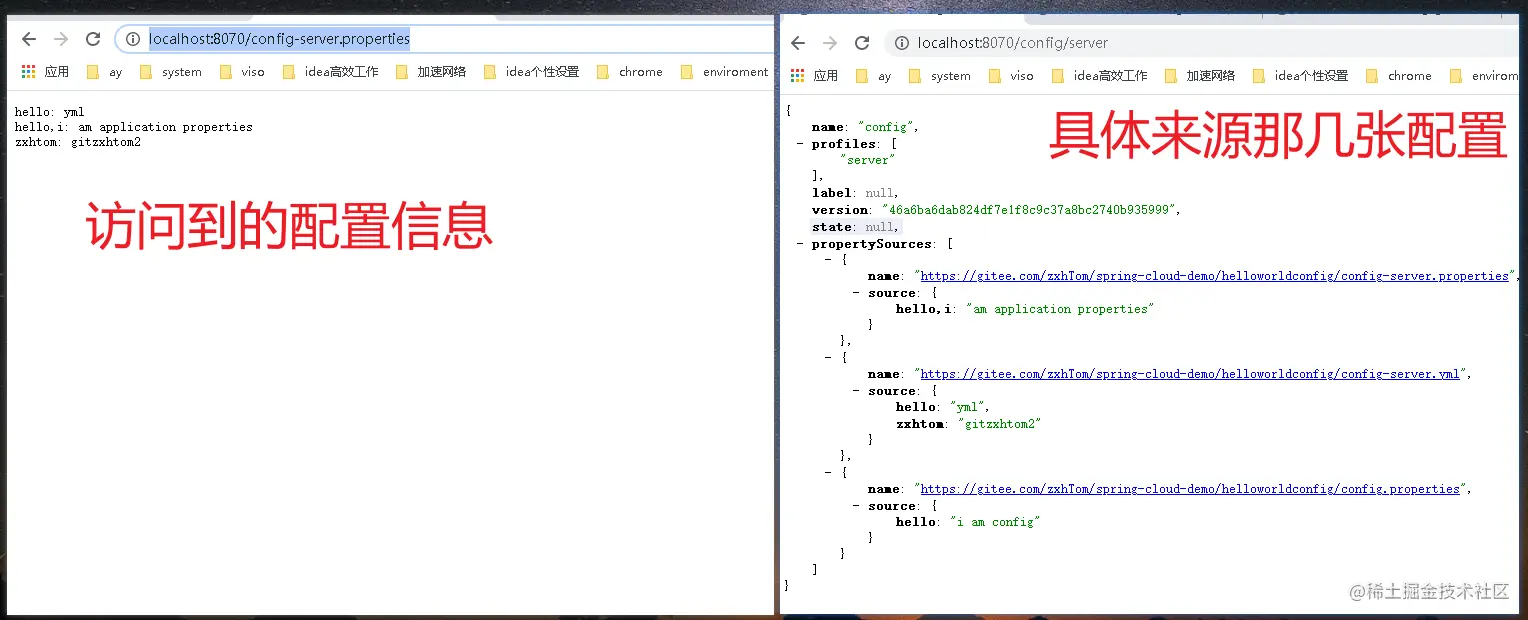Click the right address bar URL config/server
Image resolution: width=1528 pixels, height=620 pixels.
point(1013,43)
